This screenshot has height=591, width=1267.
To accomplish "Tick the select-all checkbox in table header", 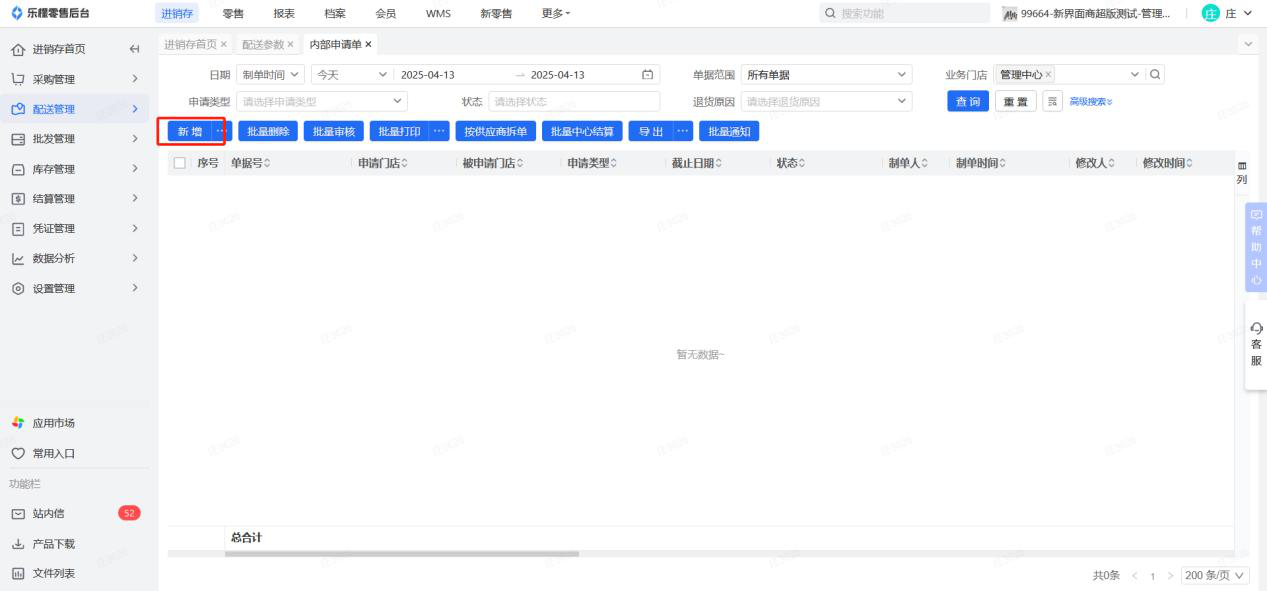I will (x=180, y=163).
